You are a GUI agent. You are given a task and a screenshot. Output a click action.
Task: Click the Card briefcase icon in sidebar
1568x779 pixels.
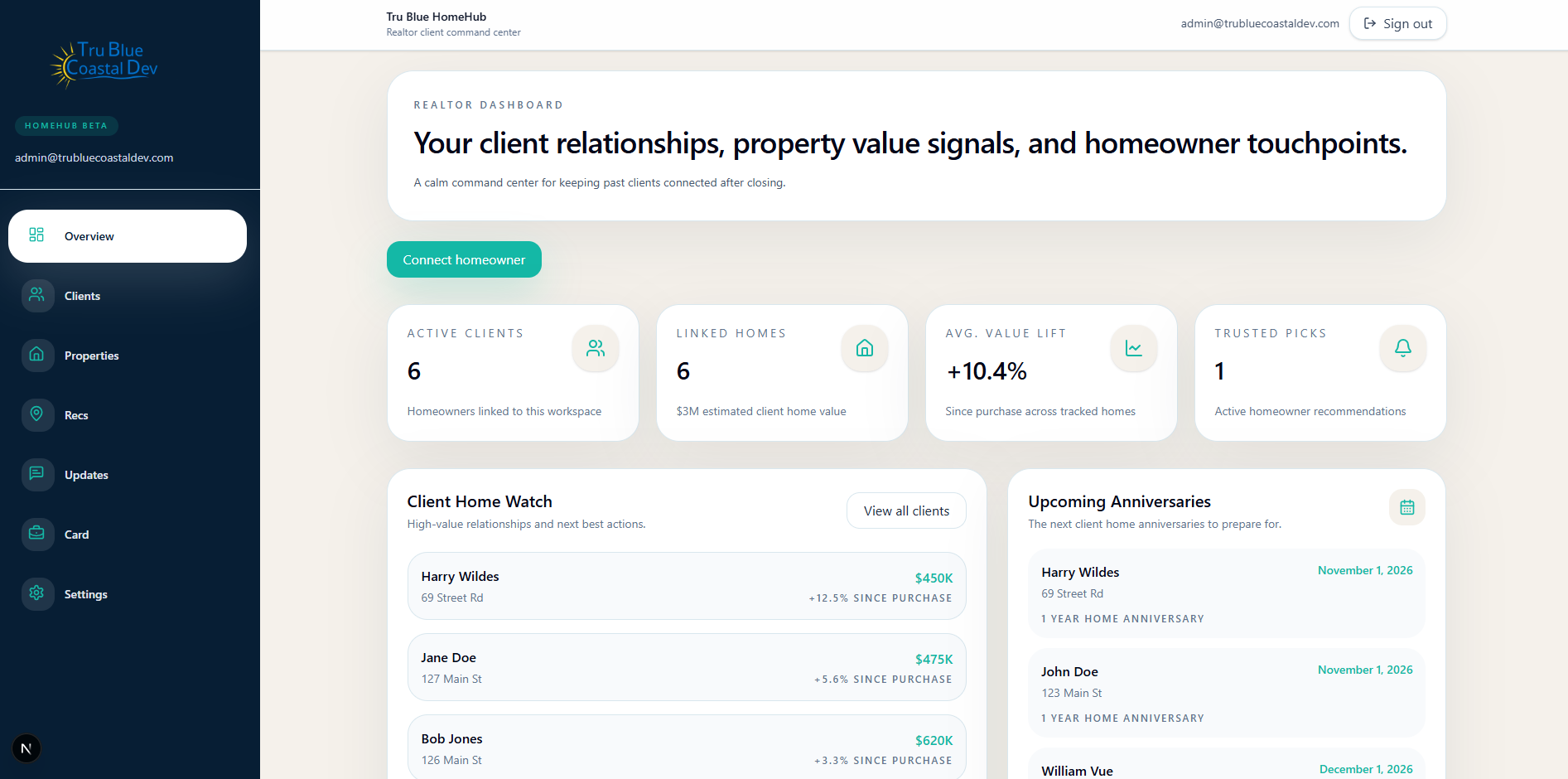tap(37, 534)
